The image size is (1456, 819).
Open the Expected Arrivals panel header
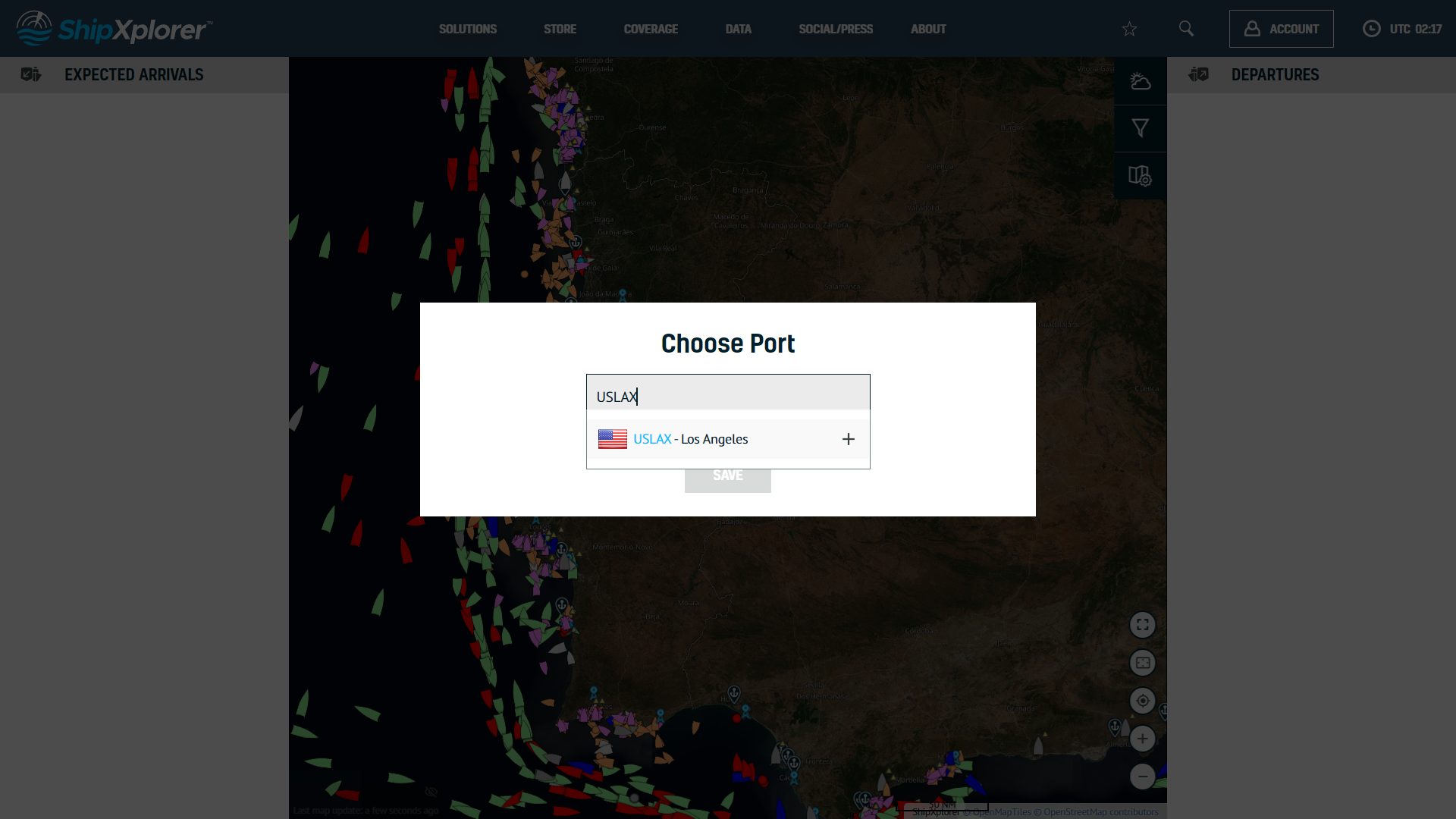(x=133, y=74)
